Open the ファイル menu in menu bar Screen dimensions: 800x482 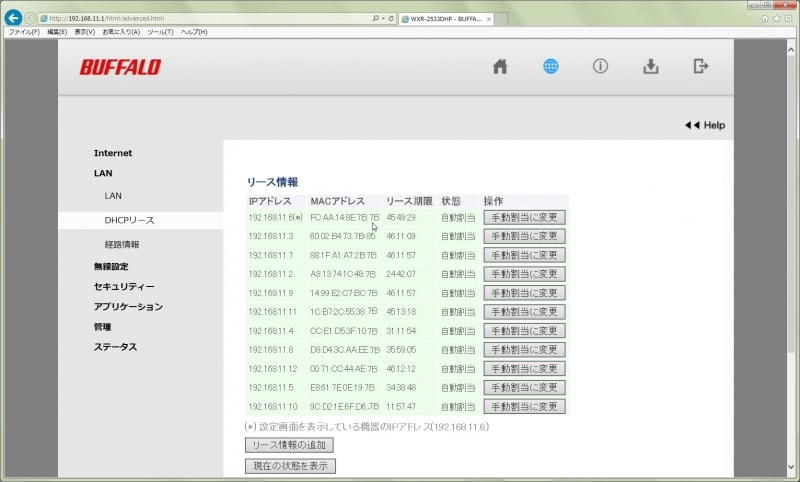click(24, 32)
